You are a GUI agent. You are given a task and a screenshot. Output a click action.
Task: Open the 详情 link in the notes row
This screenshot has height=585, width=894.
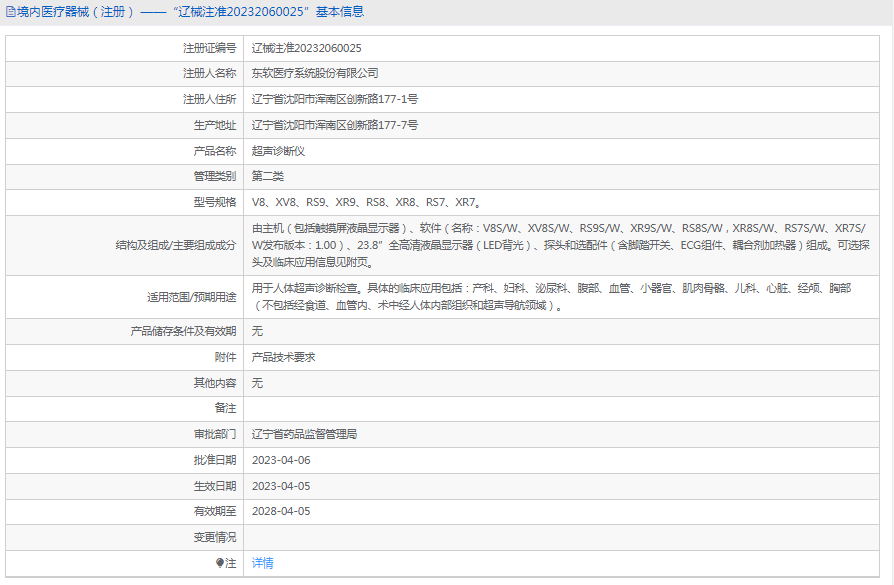(262, 563)
